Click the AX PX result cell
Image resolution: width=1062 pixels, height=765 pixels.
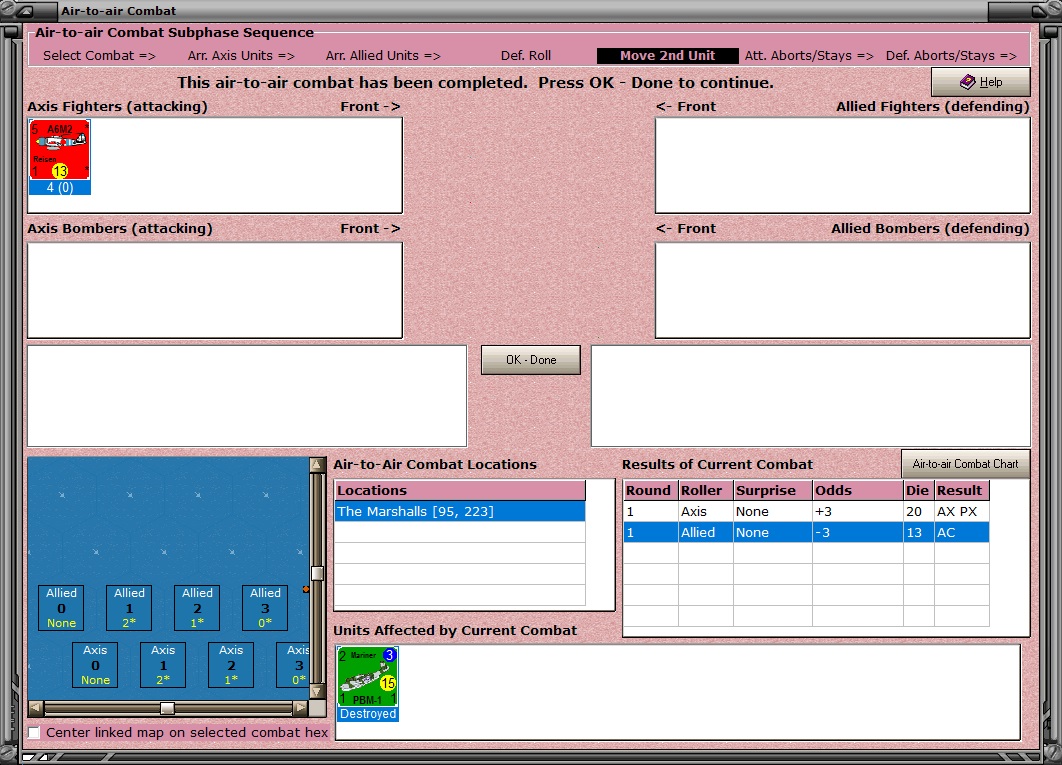(962, 512)
